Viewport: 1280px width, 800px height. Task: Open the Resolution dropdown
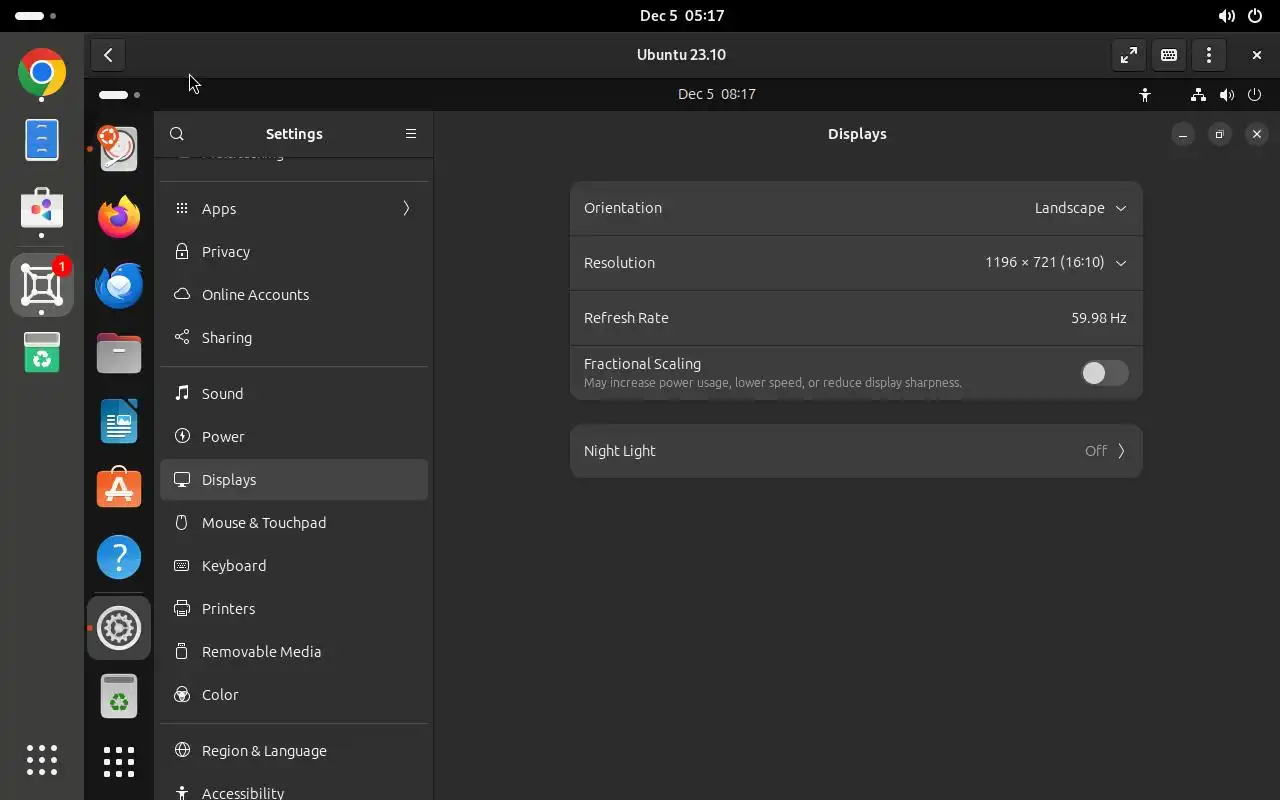pos(1055,263)
